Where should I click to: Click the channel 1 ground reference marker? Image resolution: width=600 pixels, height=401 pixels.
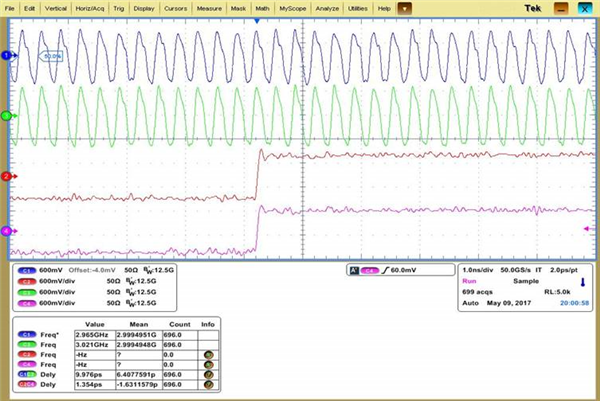(8, 55)
